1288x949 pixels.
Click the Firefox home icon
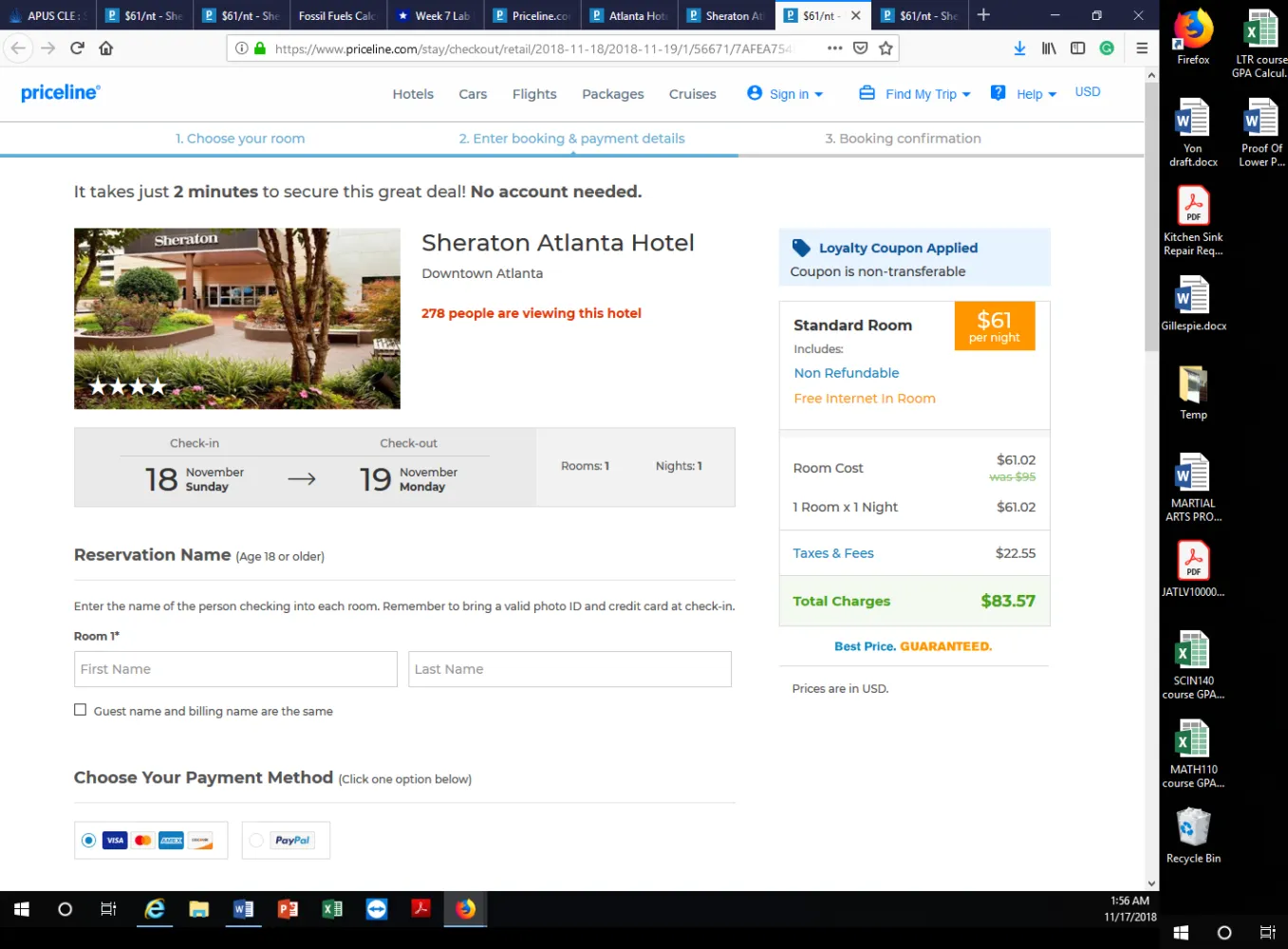(x=106, y=48)
